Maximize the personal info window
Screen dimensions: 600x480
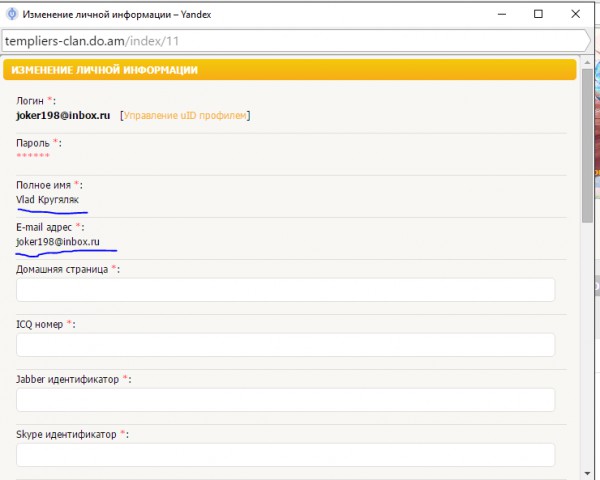[538, 14]
